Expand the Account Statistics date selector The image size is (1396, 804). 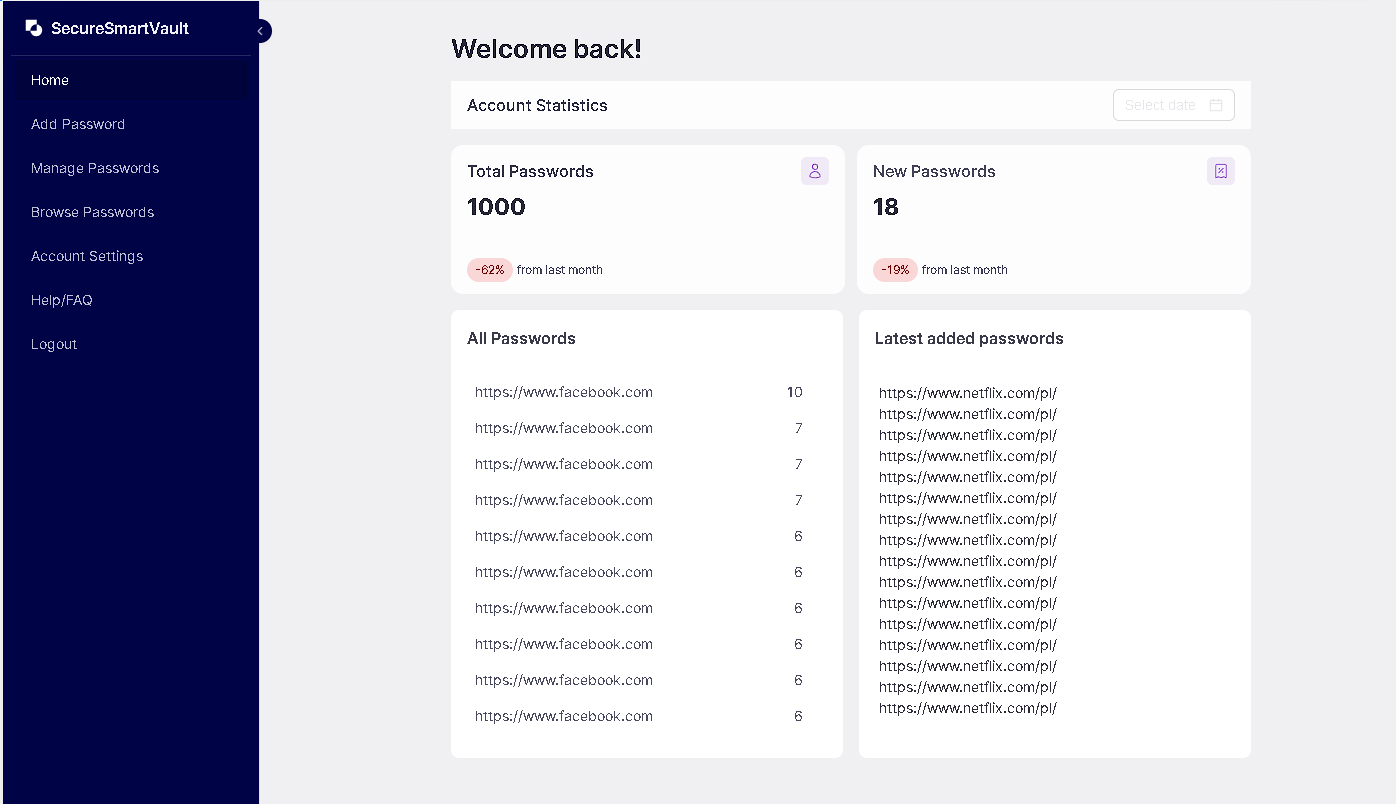[x=1173, y=104]
